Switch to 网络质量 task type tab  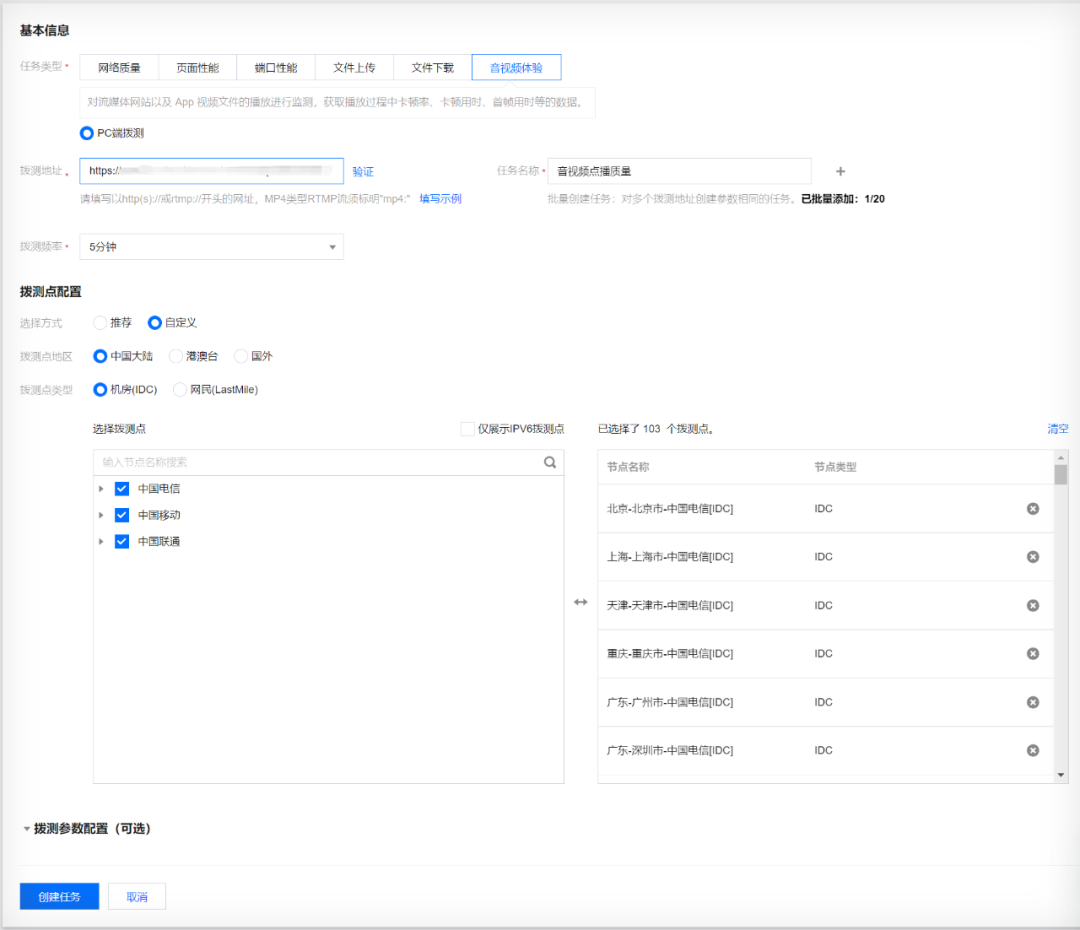pos(119,68)
